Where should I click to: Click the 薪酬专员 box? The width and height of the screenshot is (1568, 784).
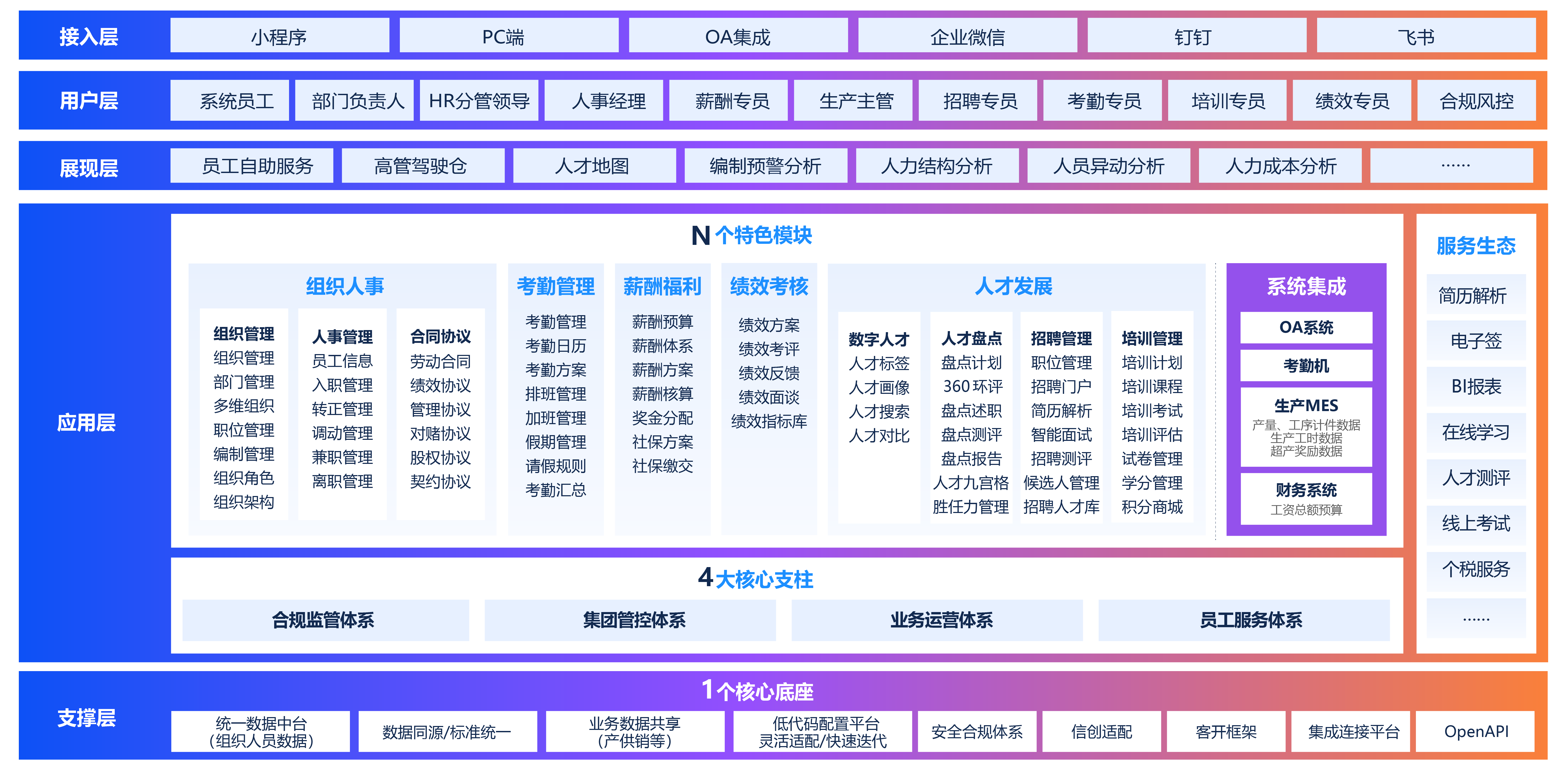(729, 100)
